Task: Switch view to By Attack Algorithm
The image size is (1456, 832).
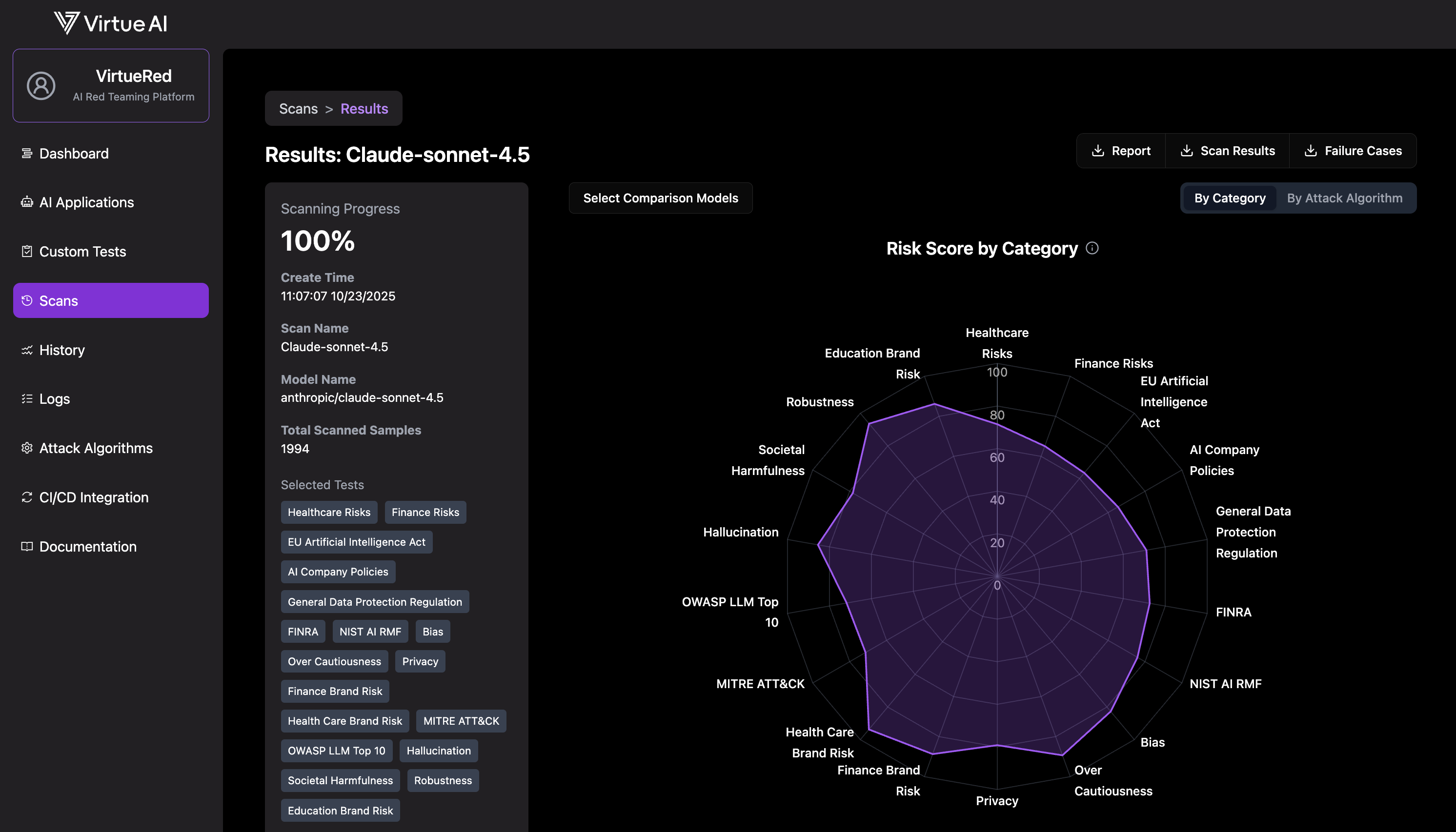Action: coord(1344,198)
